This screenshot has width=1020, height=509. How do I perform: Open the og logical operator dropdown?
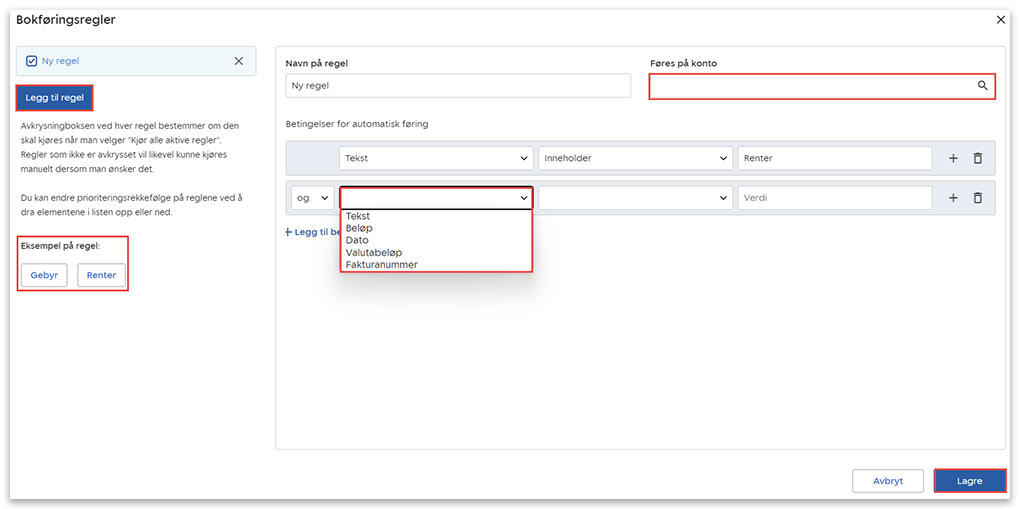click(x=312, y=198)
